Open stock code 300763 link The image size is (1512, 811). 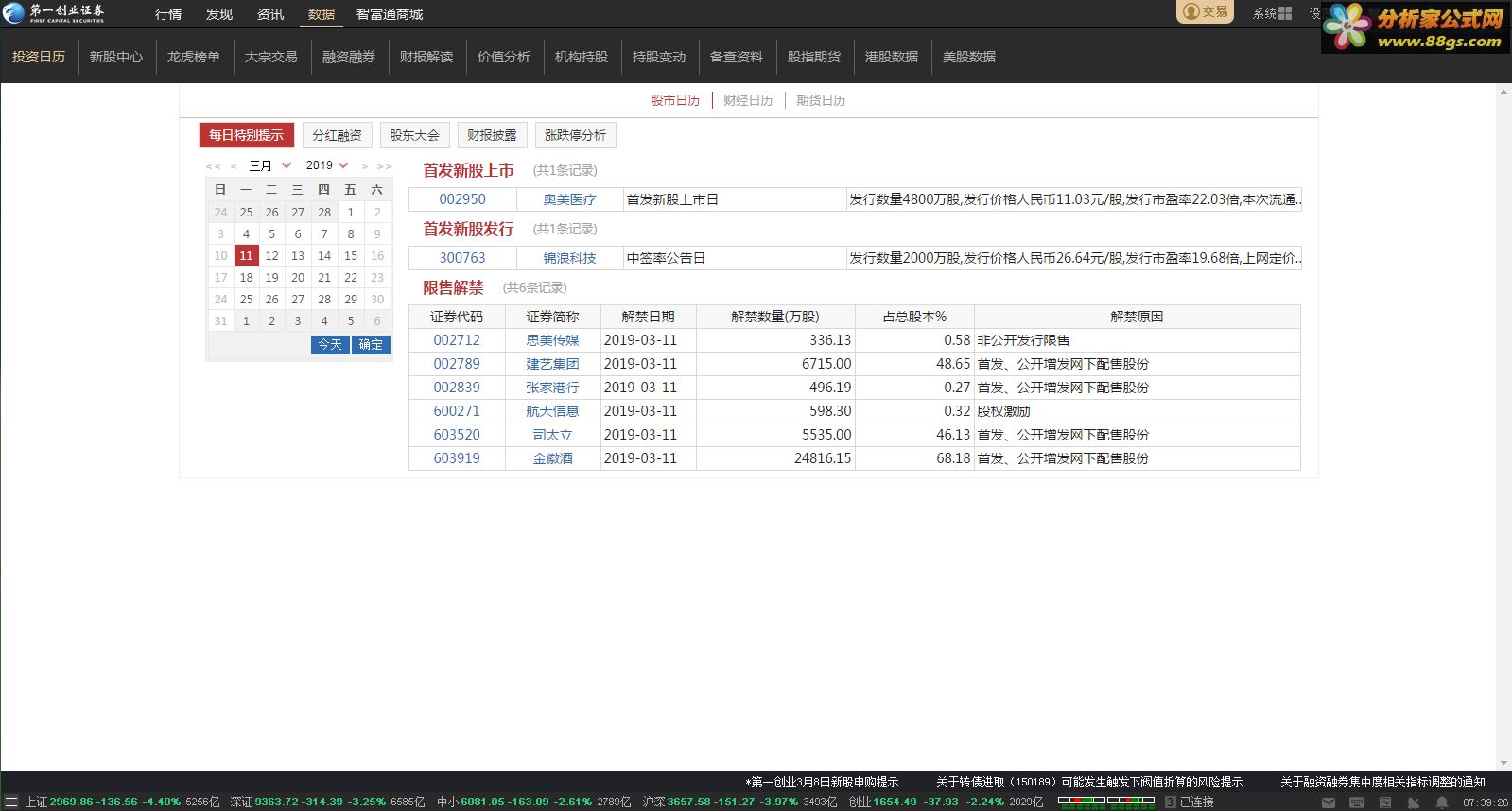[462, 258]
